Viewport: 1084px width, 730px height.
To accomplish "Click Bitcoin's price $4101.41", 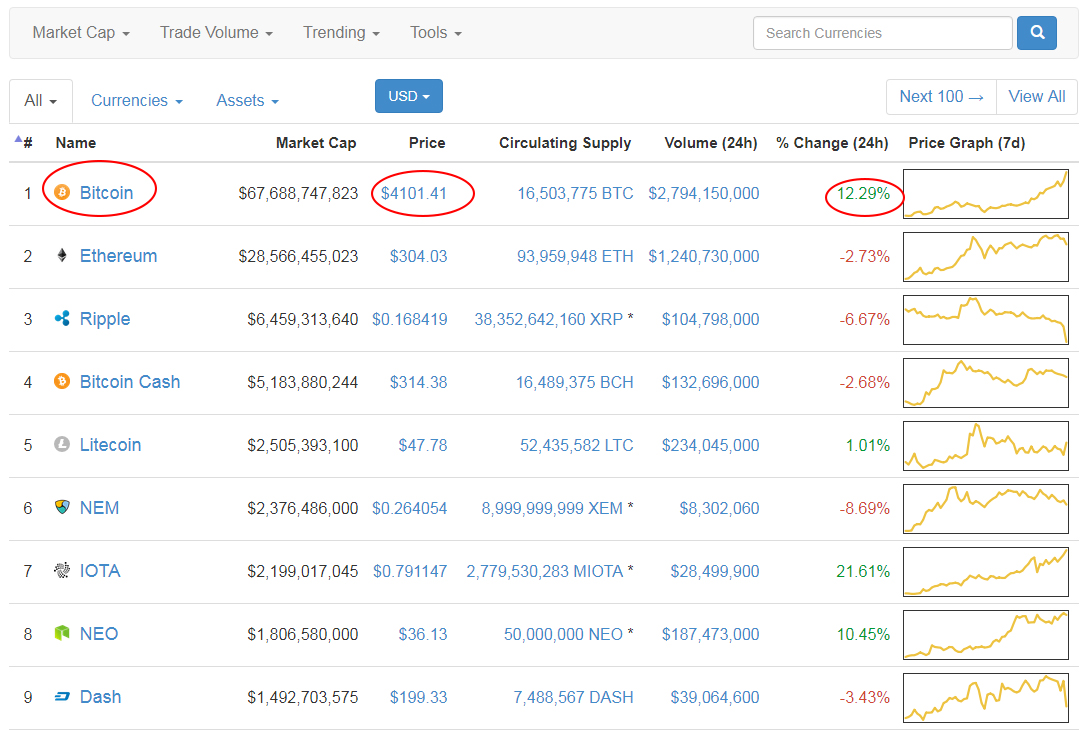I will click(x=414, y=193).
